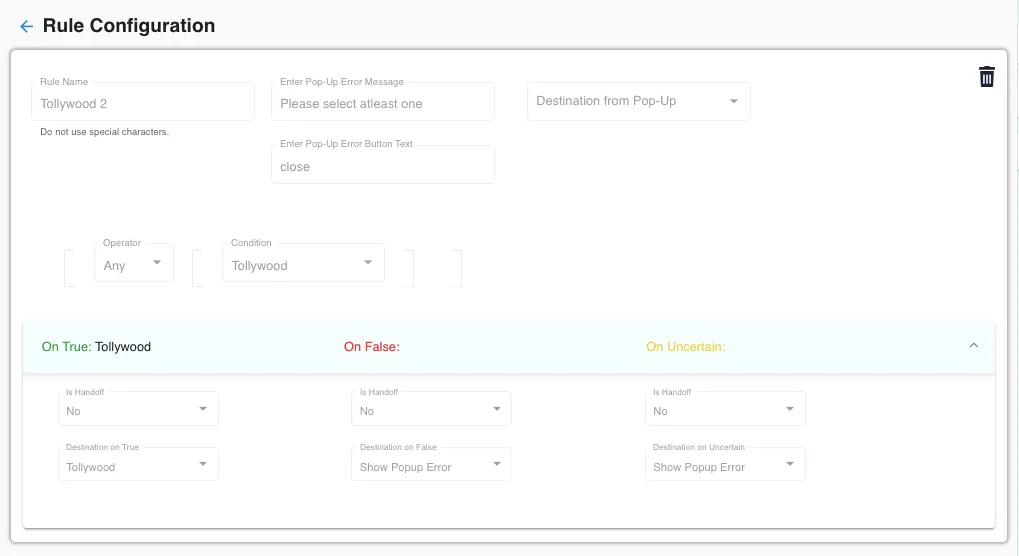The height and width of the screenshot is (556, 1019).
Task: Open Is Handoff dropdown under On Uncertain
Action: coord(725,409)
